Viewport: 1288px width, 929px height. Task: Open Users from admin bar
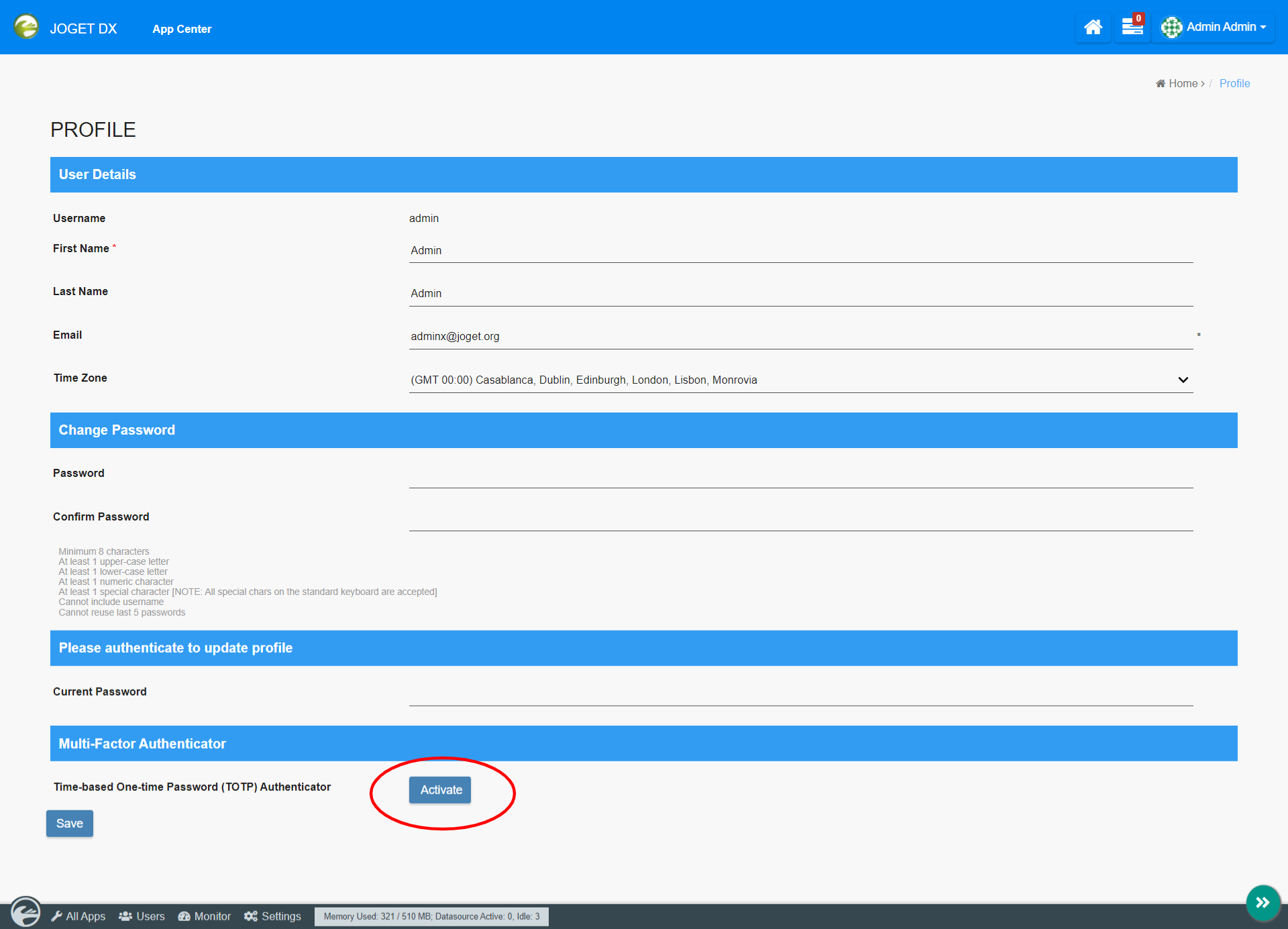point(142,916)
